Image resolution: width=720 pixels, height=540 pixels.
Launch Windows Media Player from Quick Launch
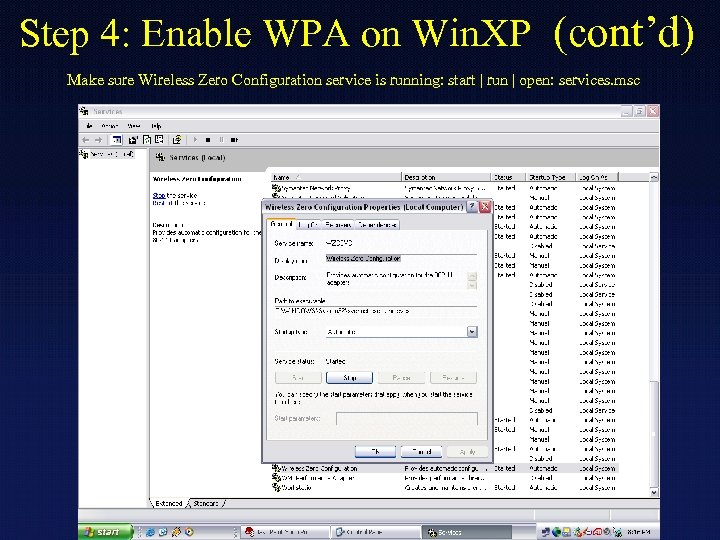tap(189, 532)
